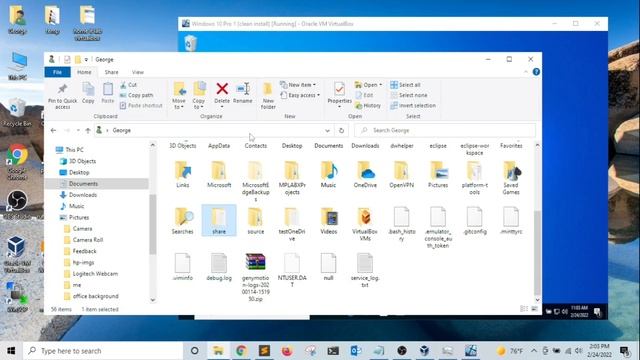Select the genymotion logs zip file

tap(256, 277)
